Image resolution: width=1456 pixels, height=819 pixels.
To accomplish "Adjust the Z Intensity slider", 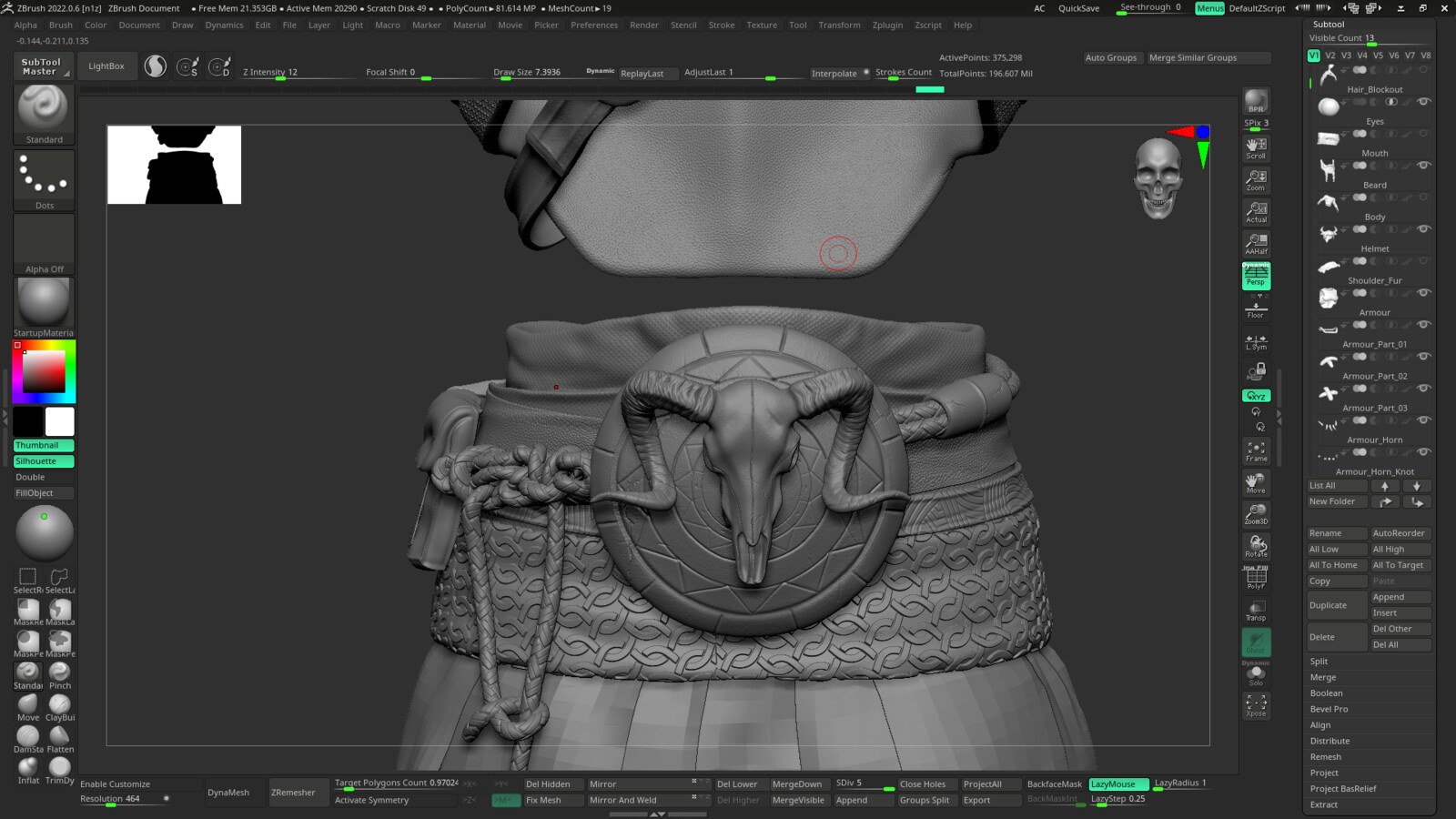I will pyautogui.click(x=298, y=73).
